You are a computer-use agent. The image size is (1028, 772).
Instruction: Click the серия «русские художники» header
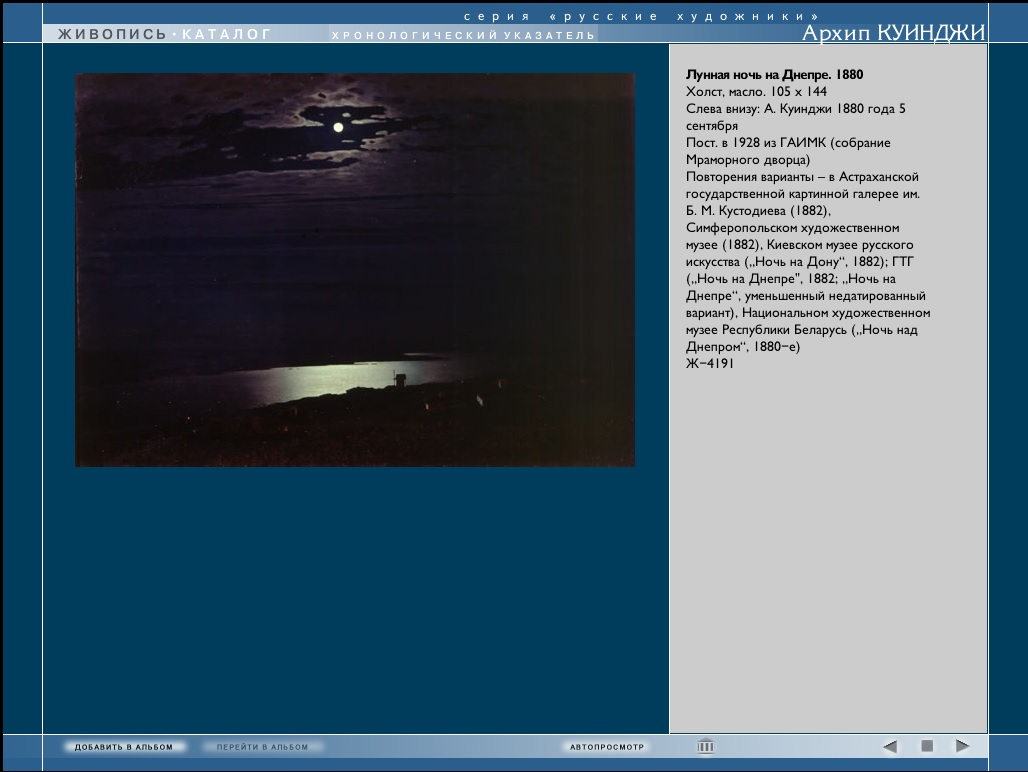point(641,16)
